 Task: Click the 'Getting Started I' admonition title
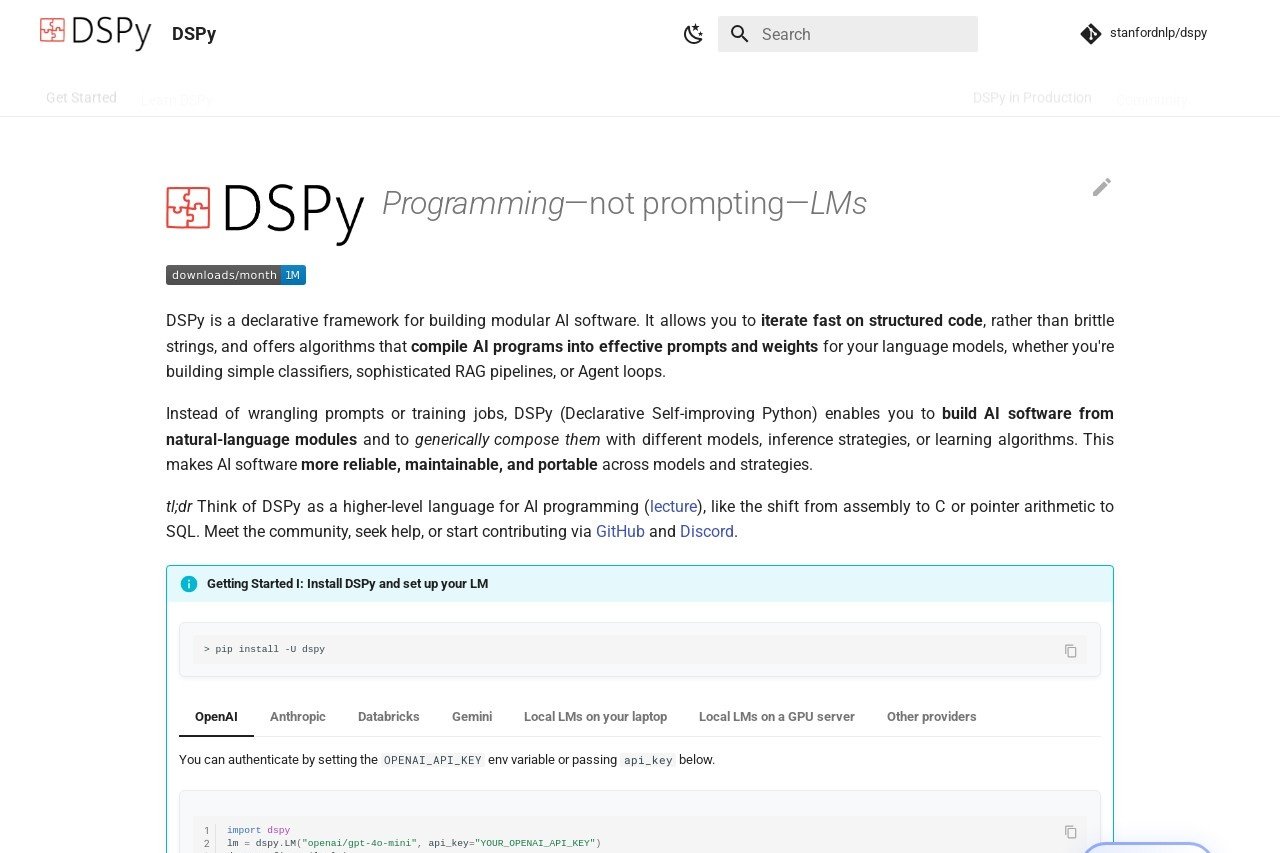(x=347, y=584)
